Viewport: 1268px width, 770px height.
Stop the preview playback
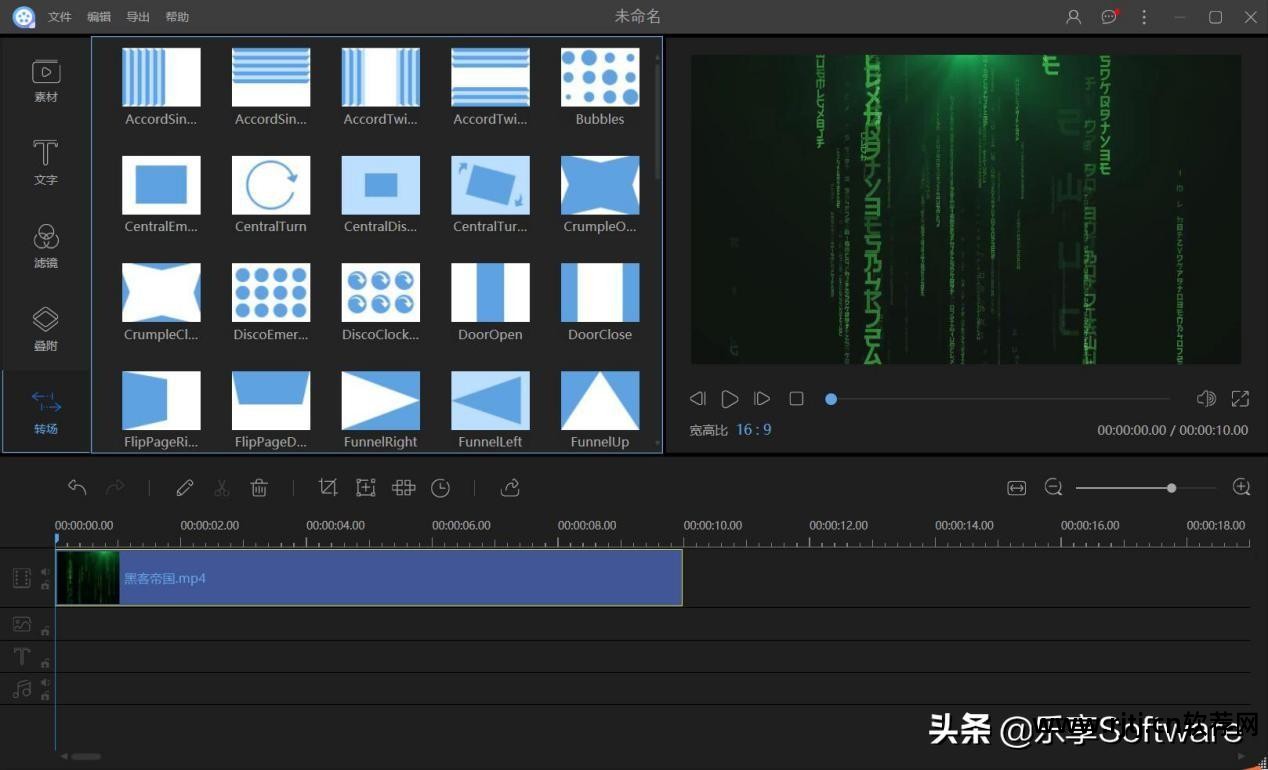(796, 399)
